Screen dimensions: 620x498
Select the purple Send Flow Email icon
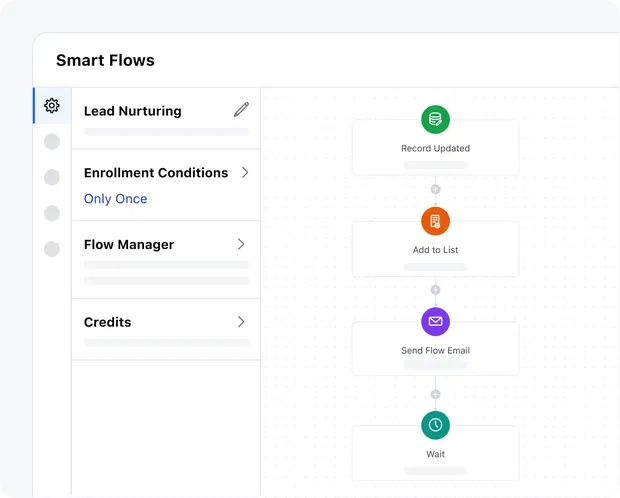[x=435, y=322]
